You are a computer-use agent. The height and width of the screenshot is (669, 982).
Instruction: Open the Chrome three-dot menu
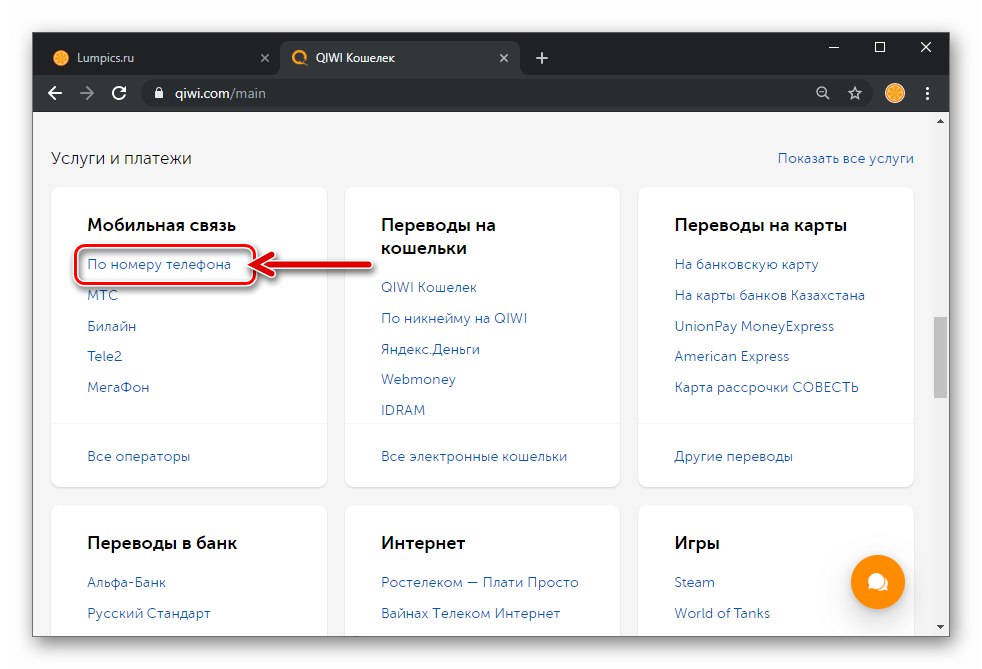928,93
